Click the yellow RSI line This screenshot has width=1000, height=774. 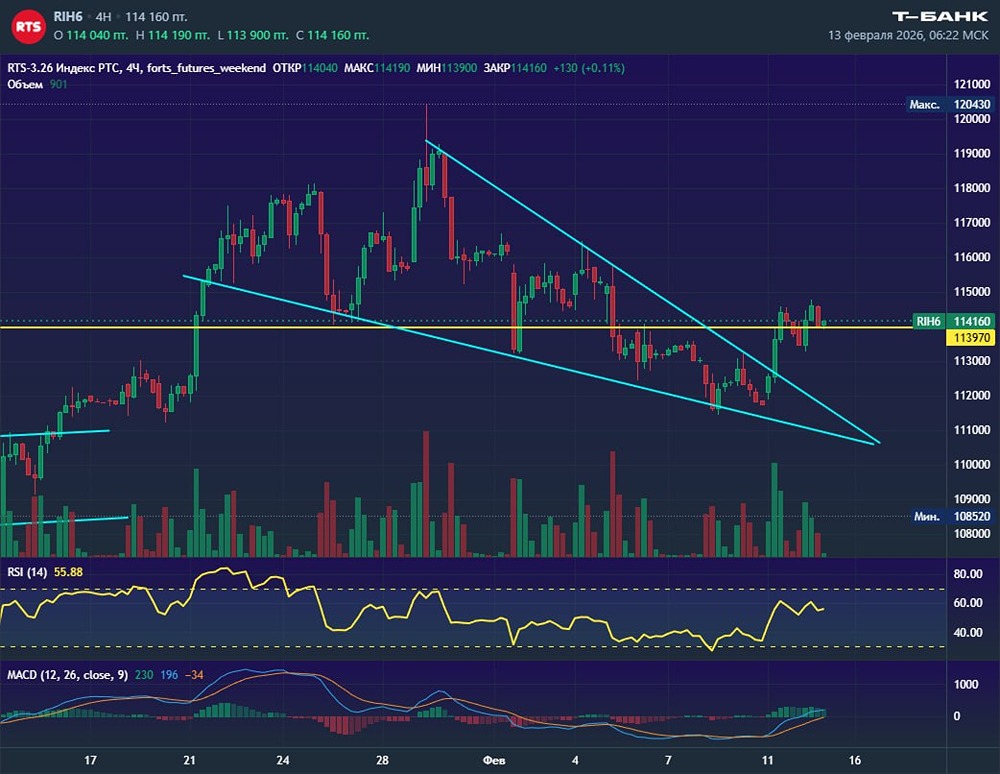click(x=414, y=610)
